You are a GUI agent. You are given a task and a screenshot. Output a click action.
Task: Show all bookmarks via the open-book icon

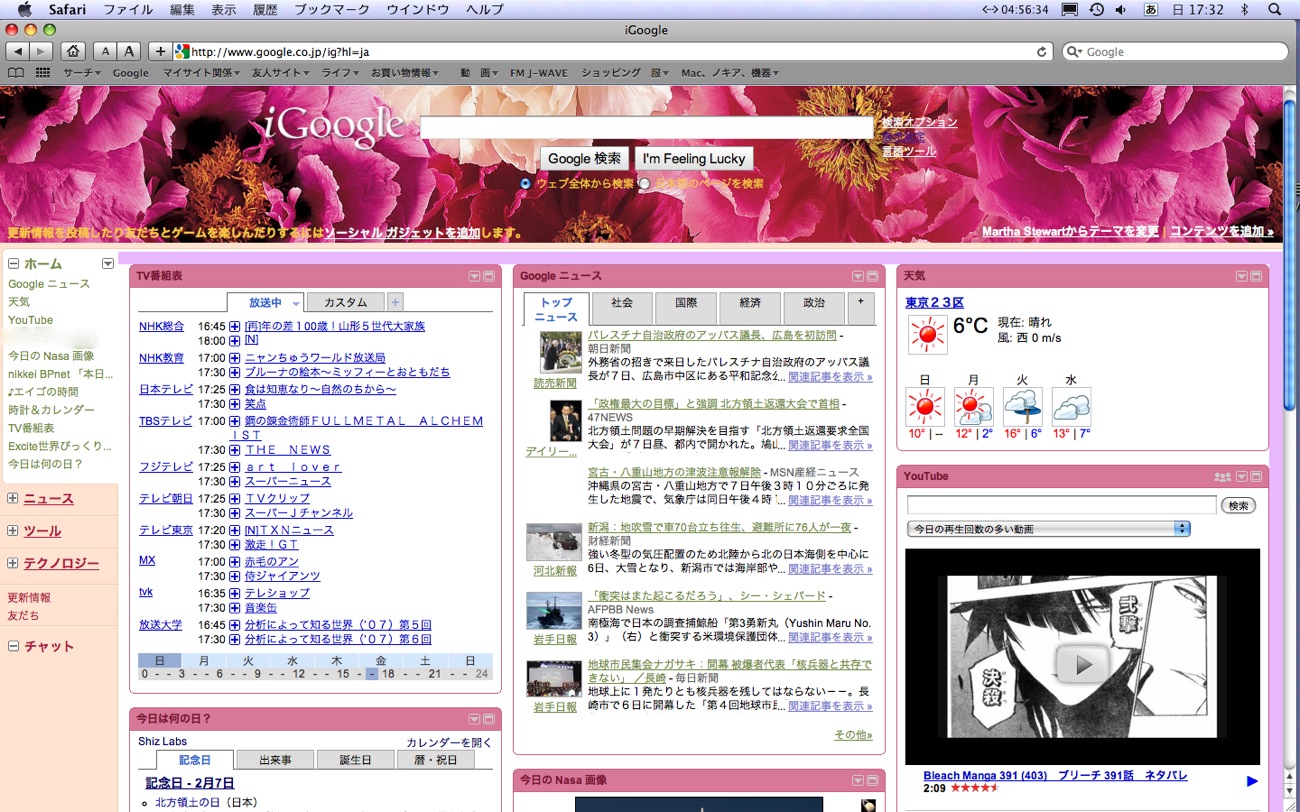(16, 73)
